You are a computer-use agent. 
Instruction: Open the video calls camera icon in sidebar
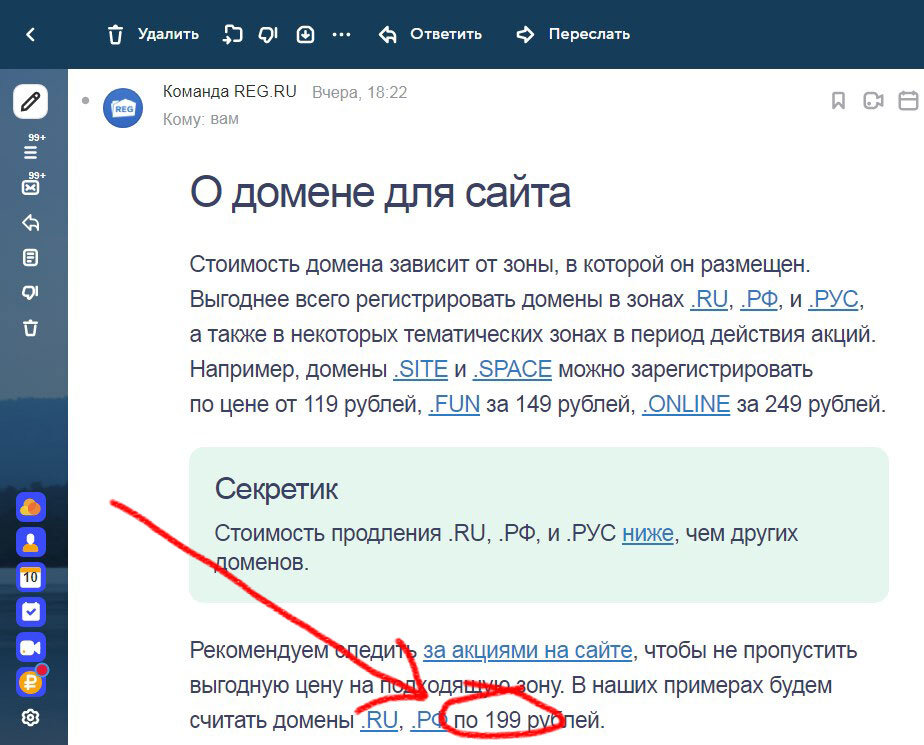(x=31, y=648)
